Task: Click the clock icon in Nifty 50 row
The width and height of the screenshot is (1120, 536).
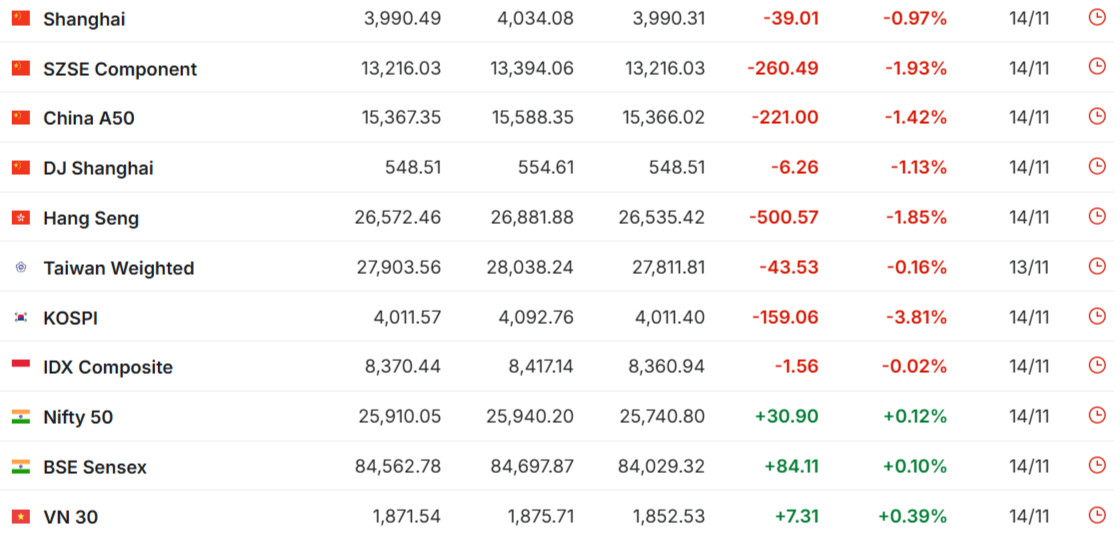Action: click(x=1097, y=416)
